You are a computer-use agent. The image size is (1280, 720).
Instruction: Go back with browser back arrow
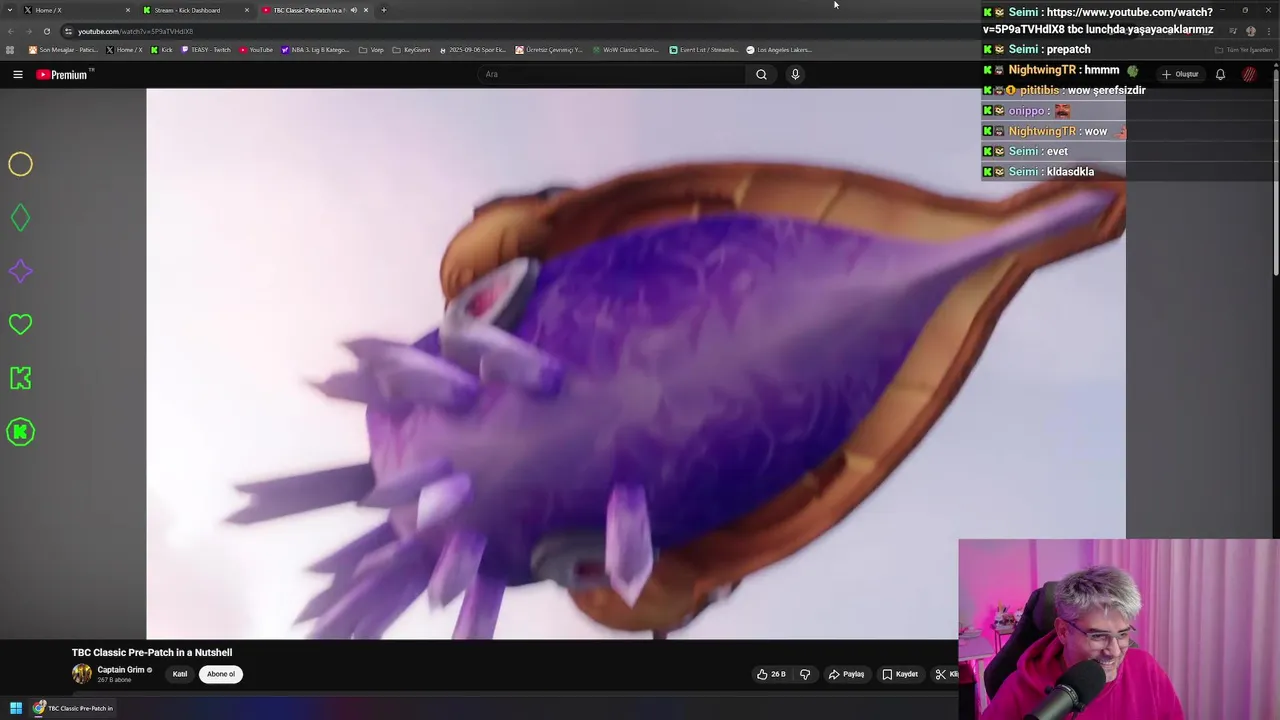point(10,31)
